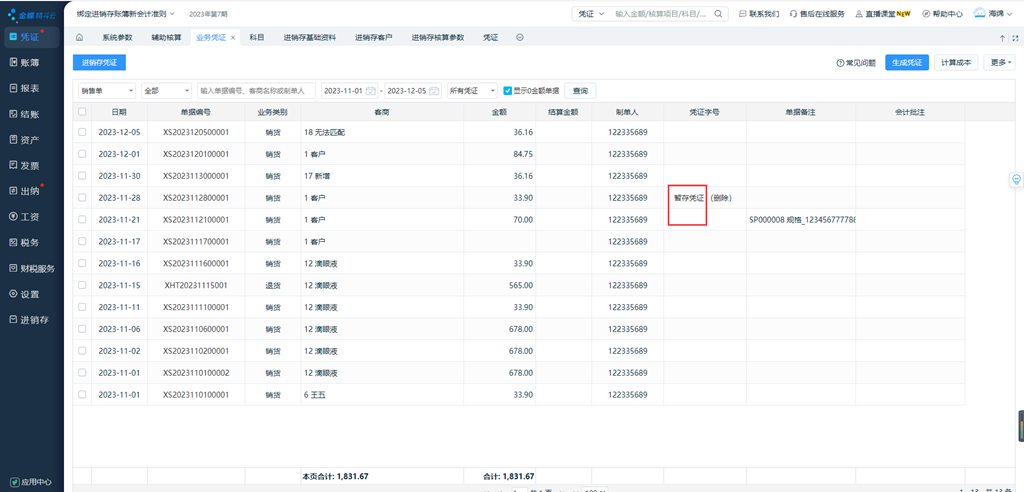1024x492 pixels.
Task: Click the floating chat bubble icon at right edge
Action: point(1016,179)
